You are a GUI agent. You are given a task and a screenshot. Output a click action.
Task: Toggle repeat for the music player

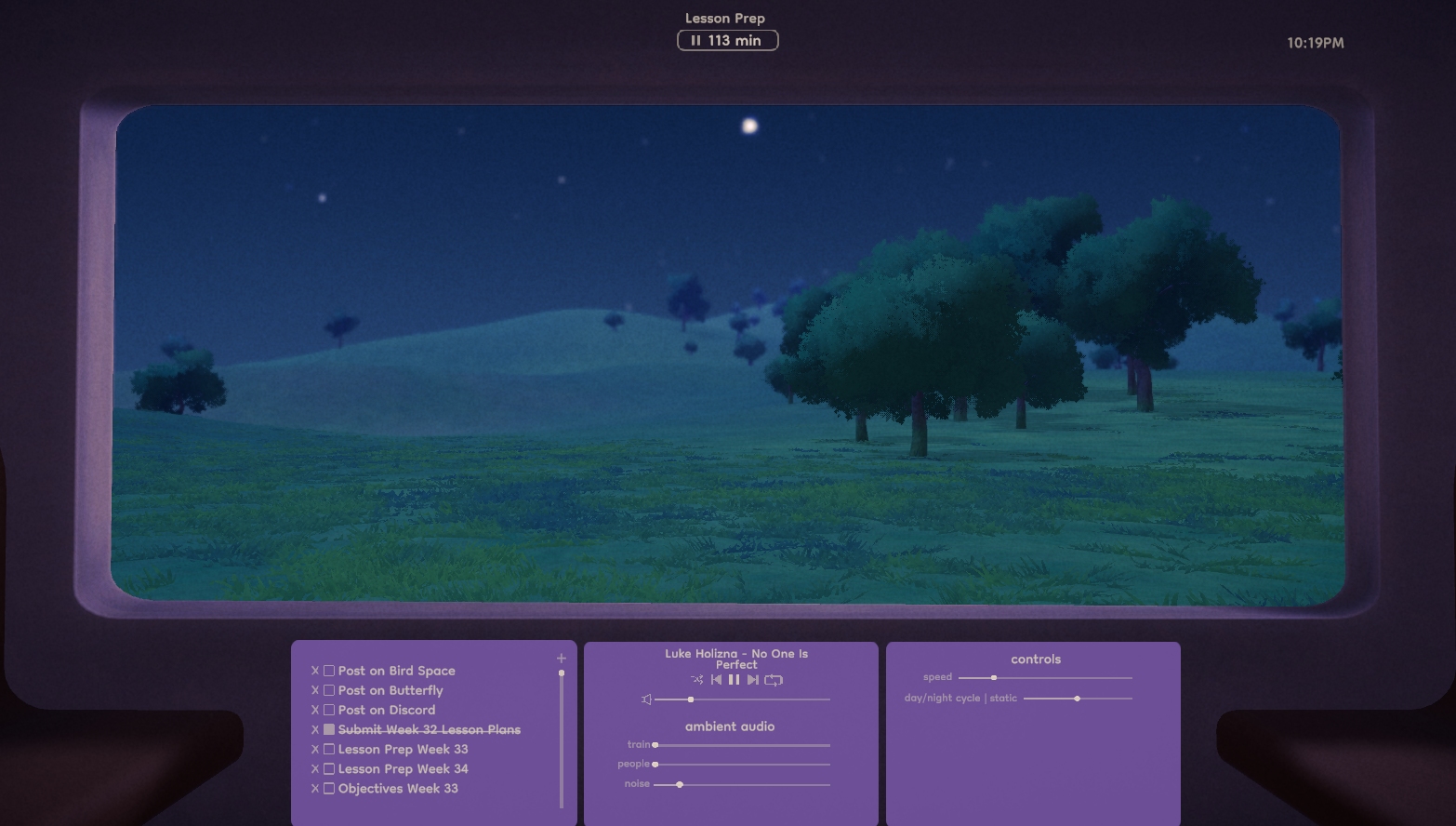pos(774,680)
